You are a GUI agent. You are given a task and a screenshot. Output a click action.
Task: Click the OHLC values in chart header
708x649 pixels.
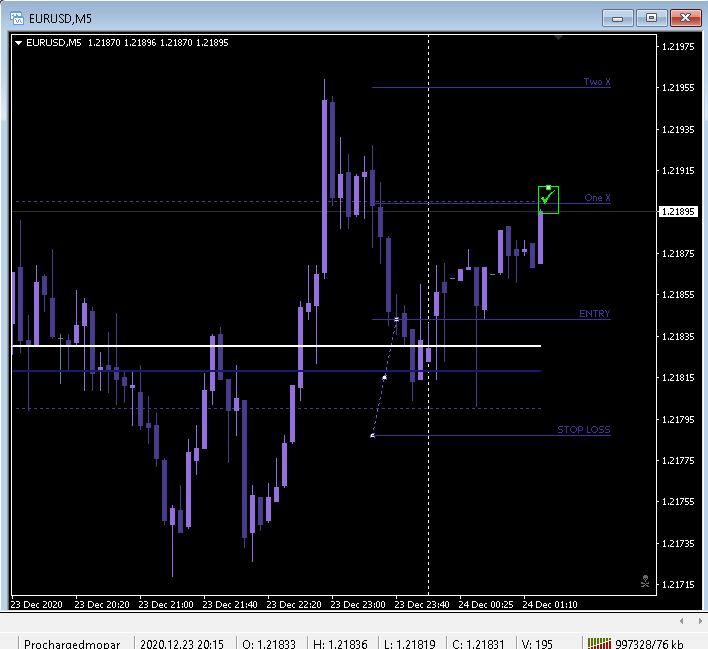coord(158,43)
